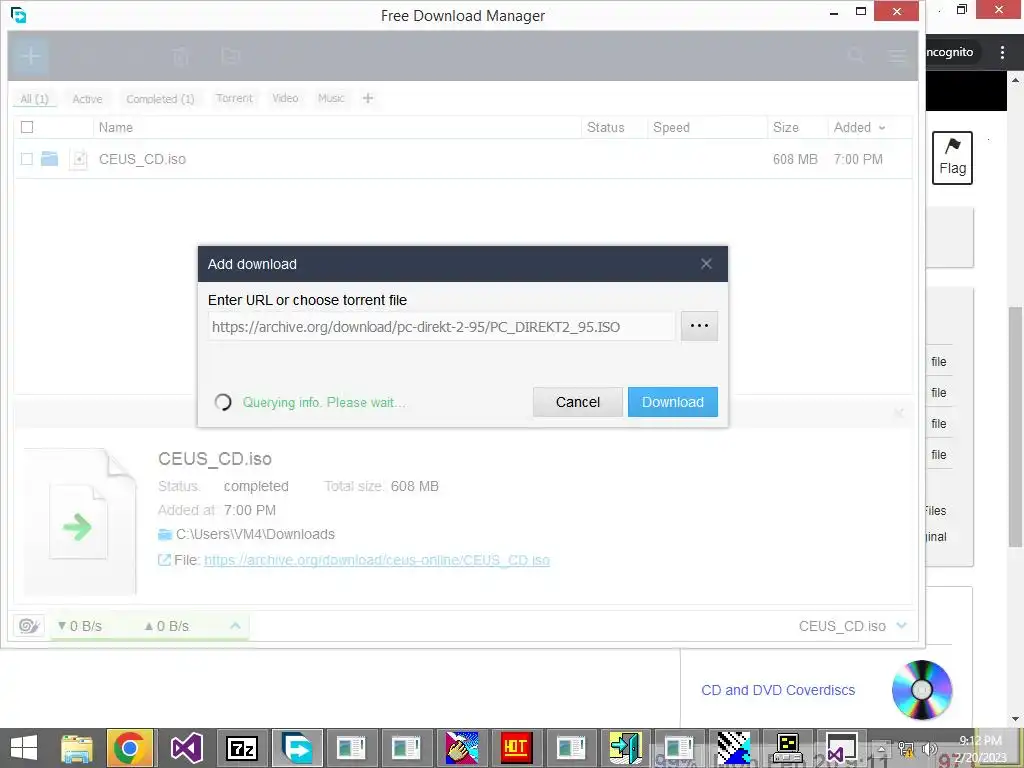Switch to the Completed (1) tab
This screenshot has width=1024, height=768.
tap(160, 99)
